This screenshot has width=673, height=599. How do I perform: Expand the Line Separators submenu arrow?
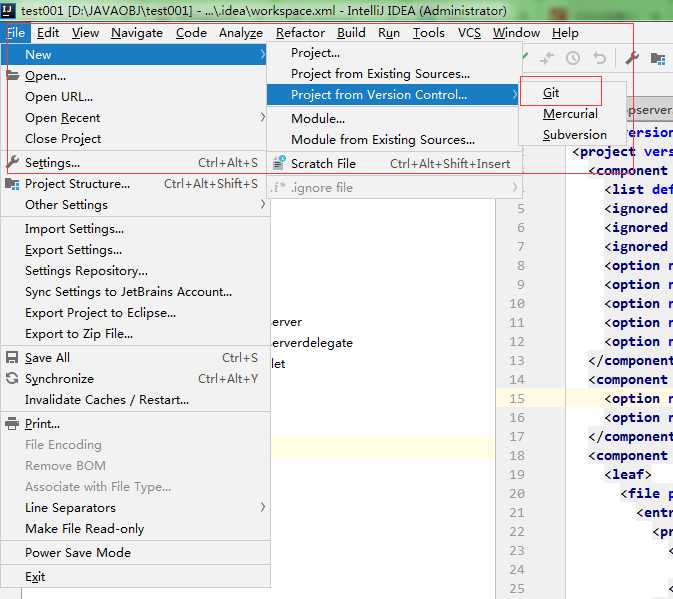262,507
